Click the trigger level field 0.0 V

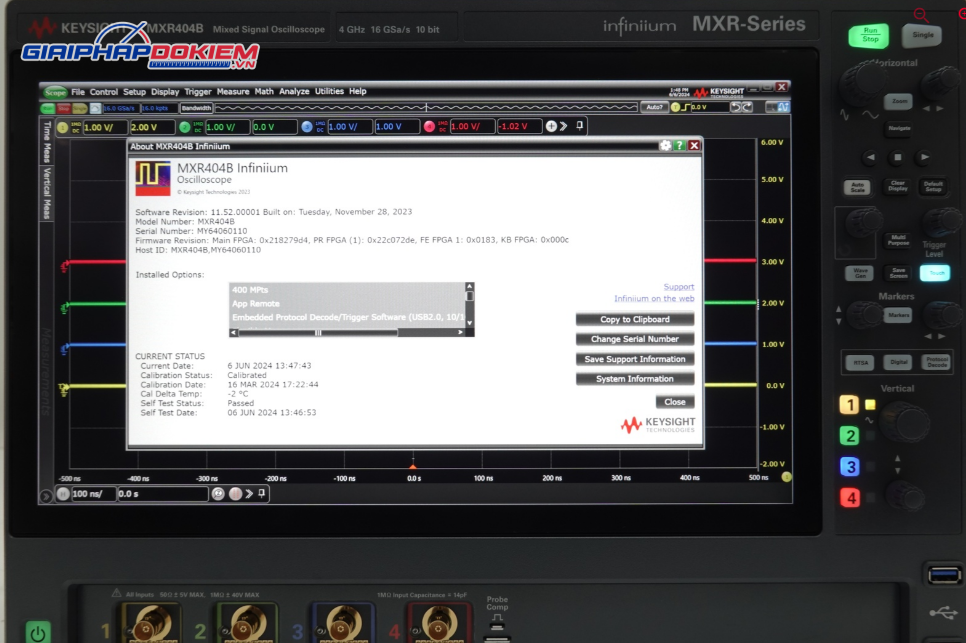[x=708, y=107]
